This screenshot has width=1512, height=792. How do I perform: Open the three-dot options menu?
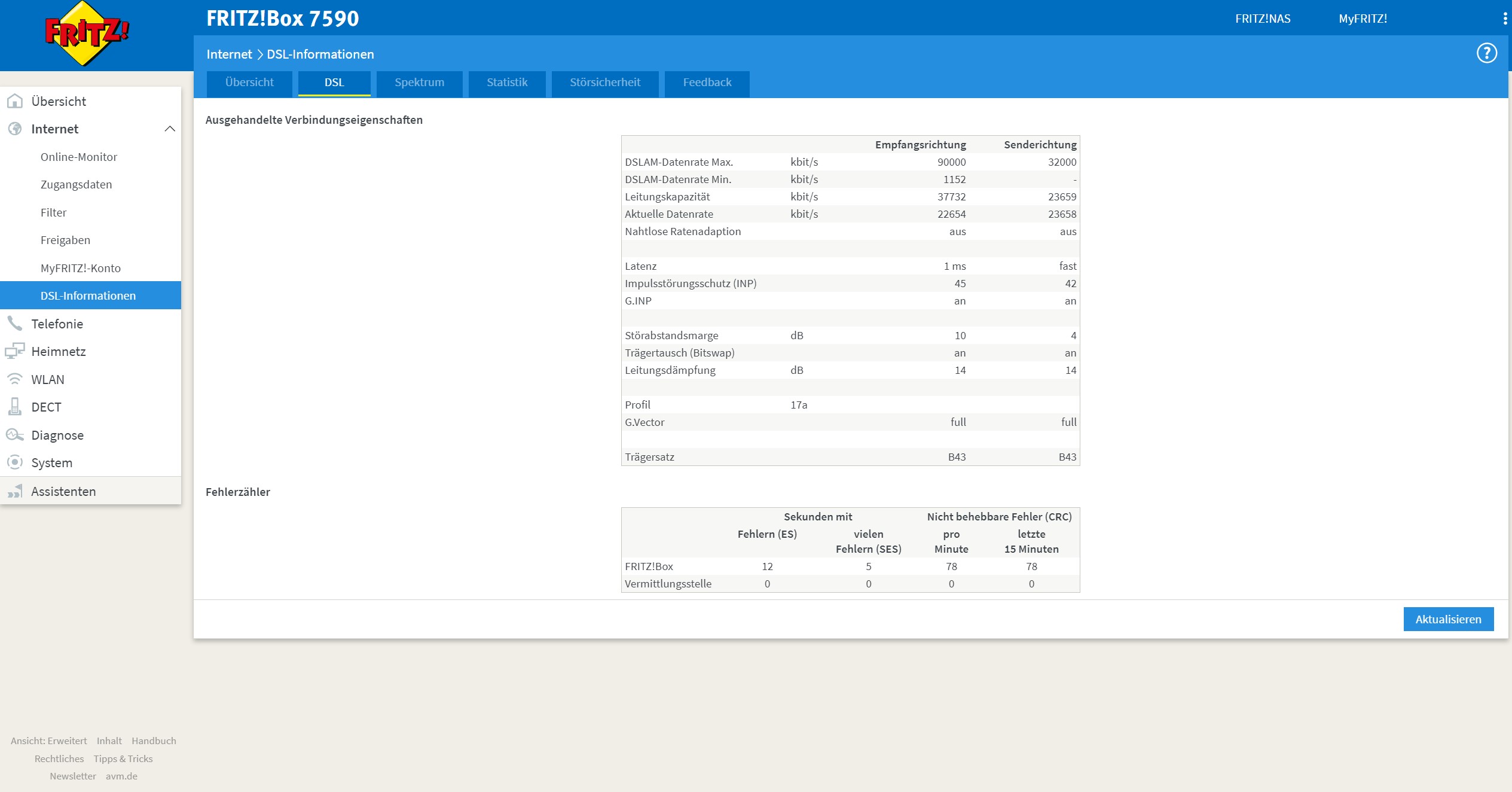coord(1504,19)
